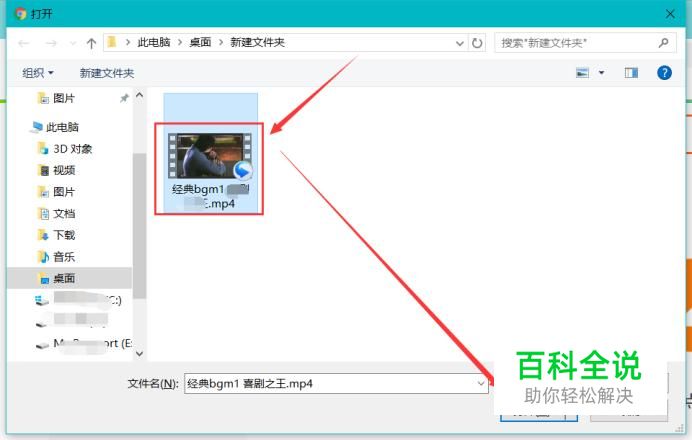Click the navigation pane scrollbar thumb
The image size is (692, 440).
(139, 226)
